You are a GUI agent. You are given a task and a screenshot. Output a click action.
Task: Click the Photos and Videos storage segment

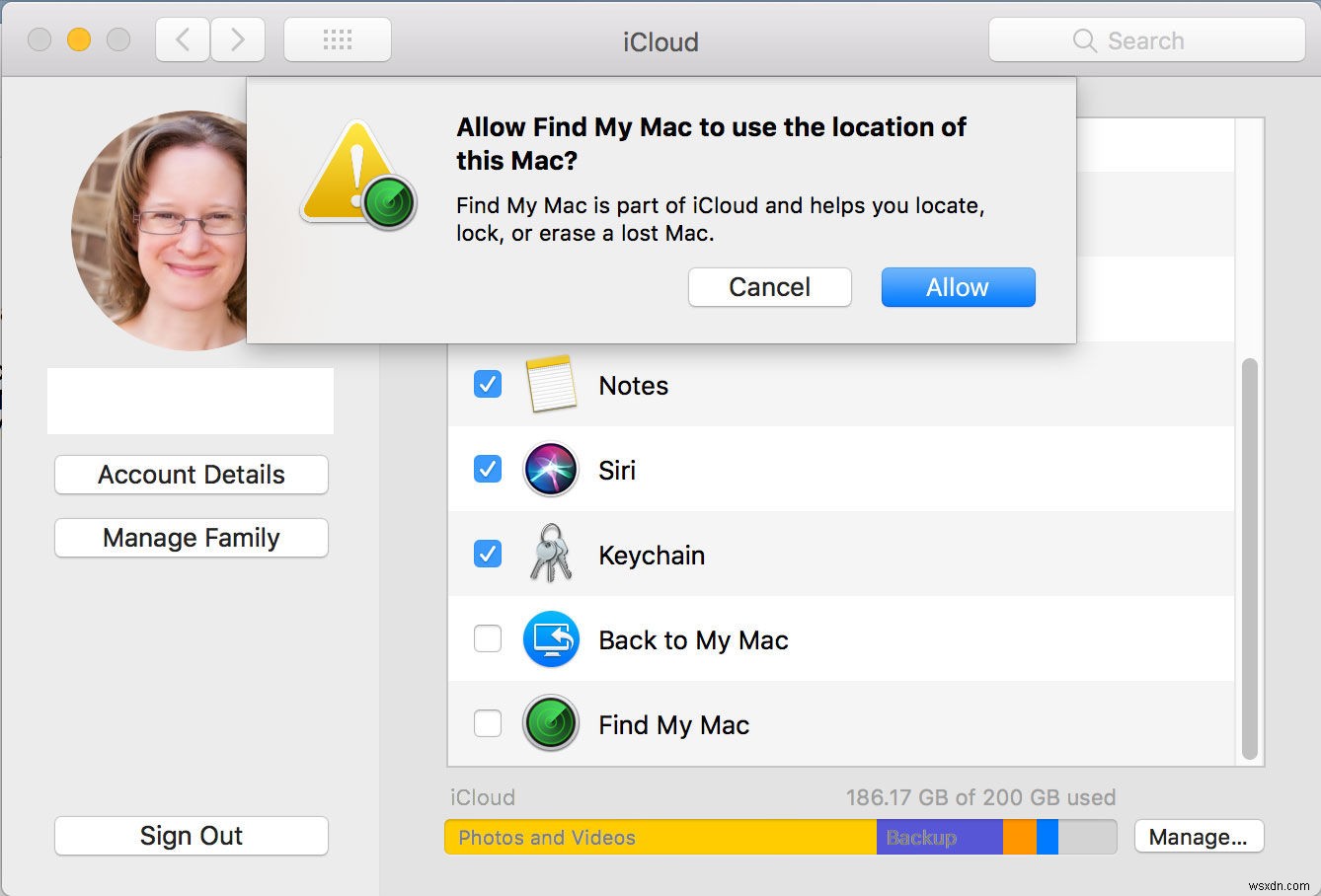(x=660, y=838)
